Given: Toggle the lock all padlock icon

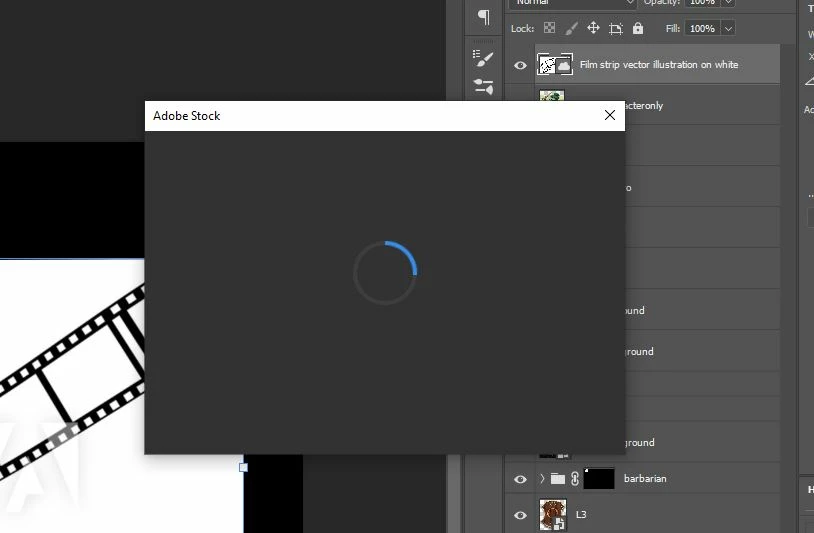Looking at the screenshot, I should pos(638,28).
